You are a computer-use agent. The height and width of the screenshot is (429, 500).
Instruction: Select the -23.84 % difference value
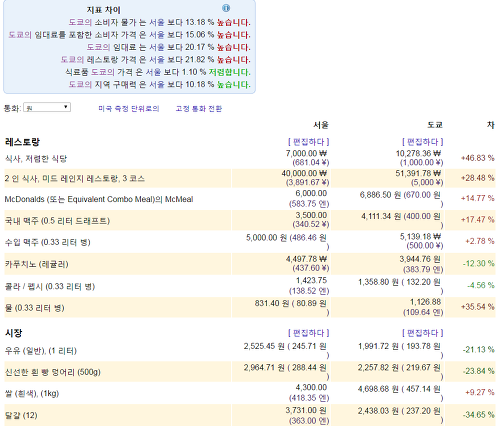[x=479, y=371]
